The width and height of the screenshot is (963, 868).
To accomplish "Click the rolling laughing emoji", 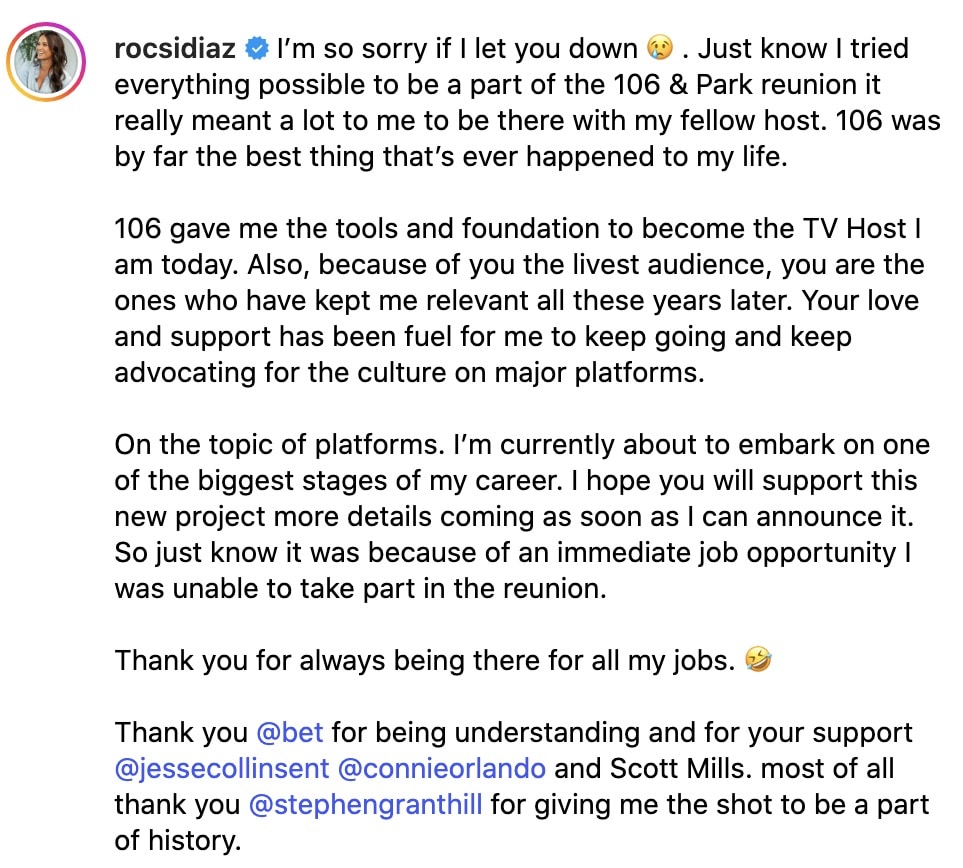I will (759, 661).
